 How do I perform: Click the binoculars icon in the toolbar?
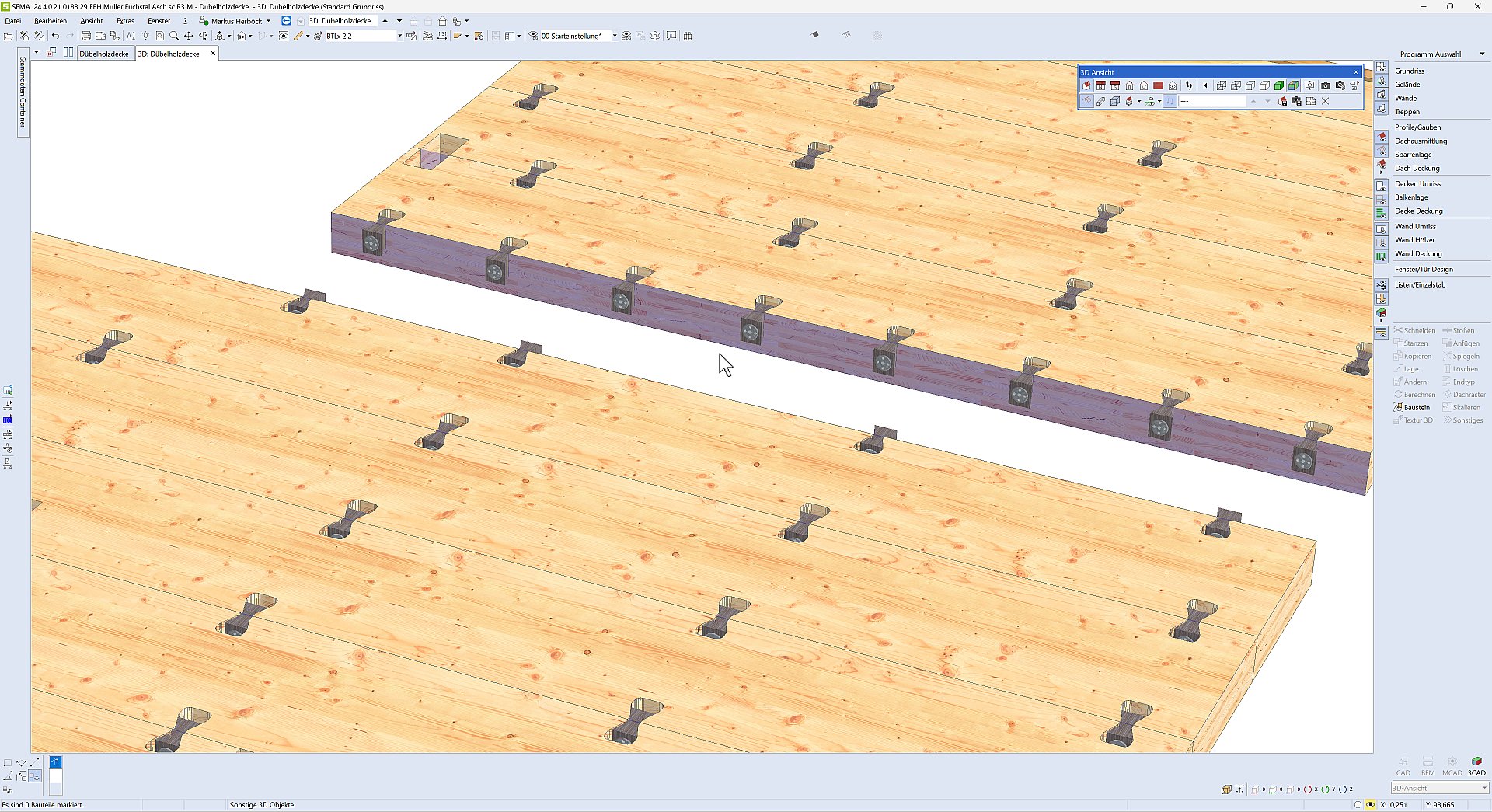click(688, 36)
